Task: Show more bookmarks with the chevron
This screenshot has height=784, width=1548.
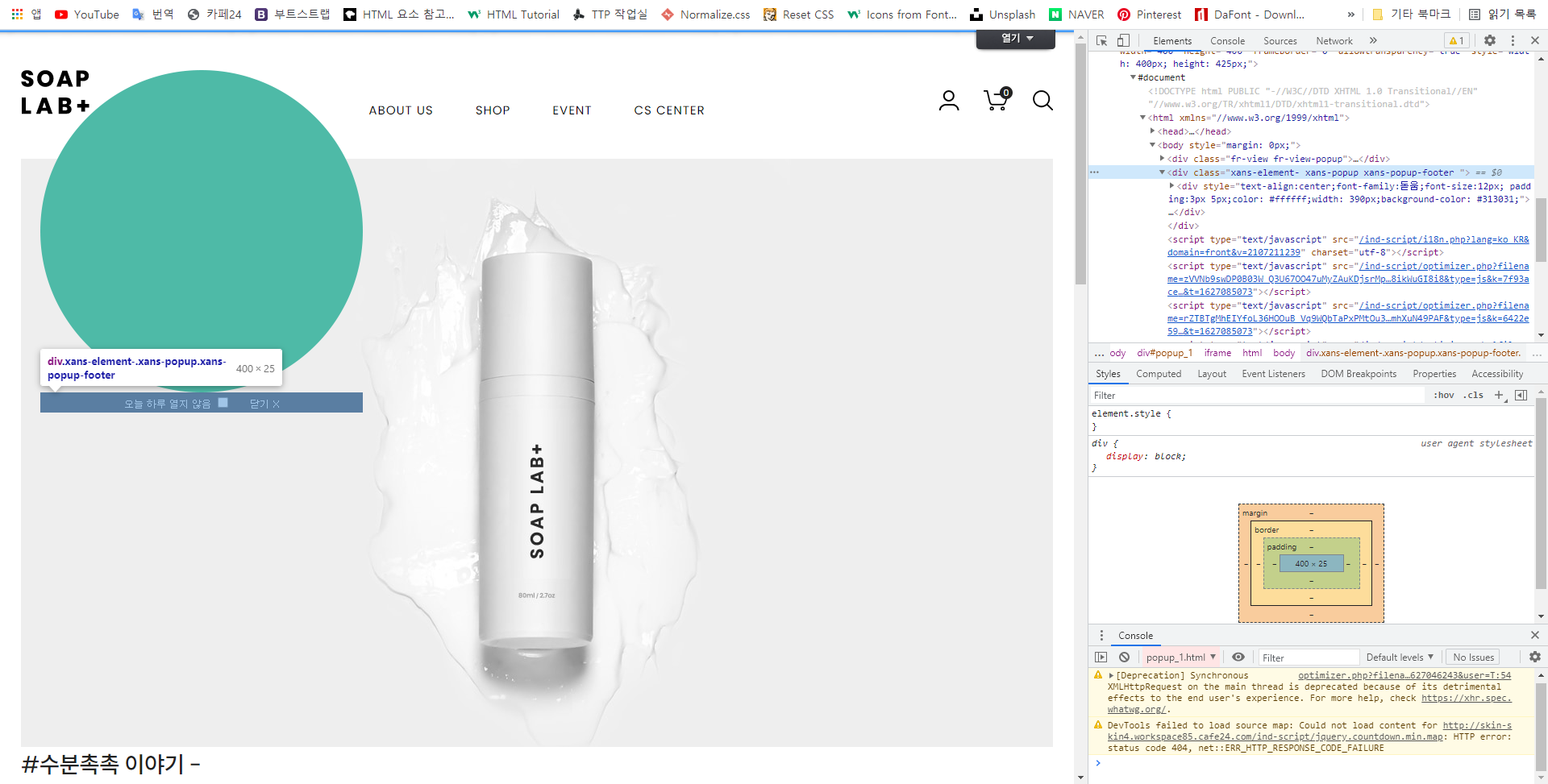Action: pos(1351,15)
